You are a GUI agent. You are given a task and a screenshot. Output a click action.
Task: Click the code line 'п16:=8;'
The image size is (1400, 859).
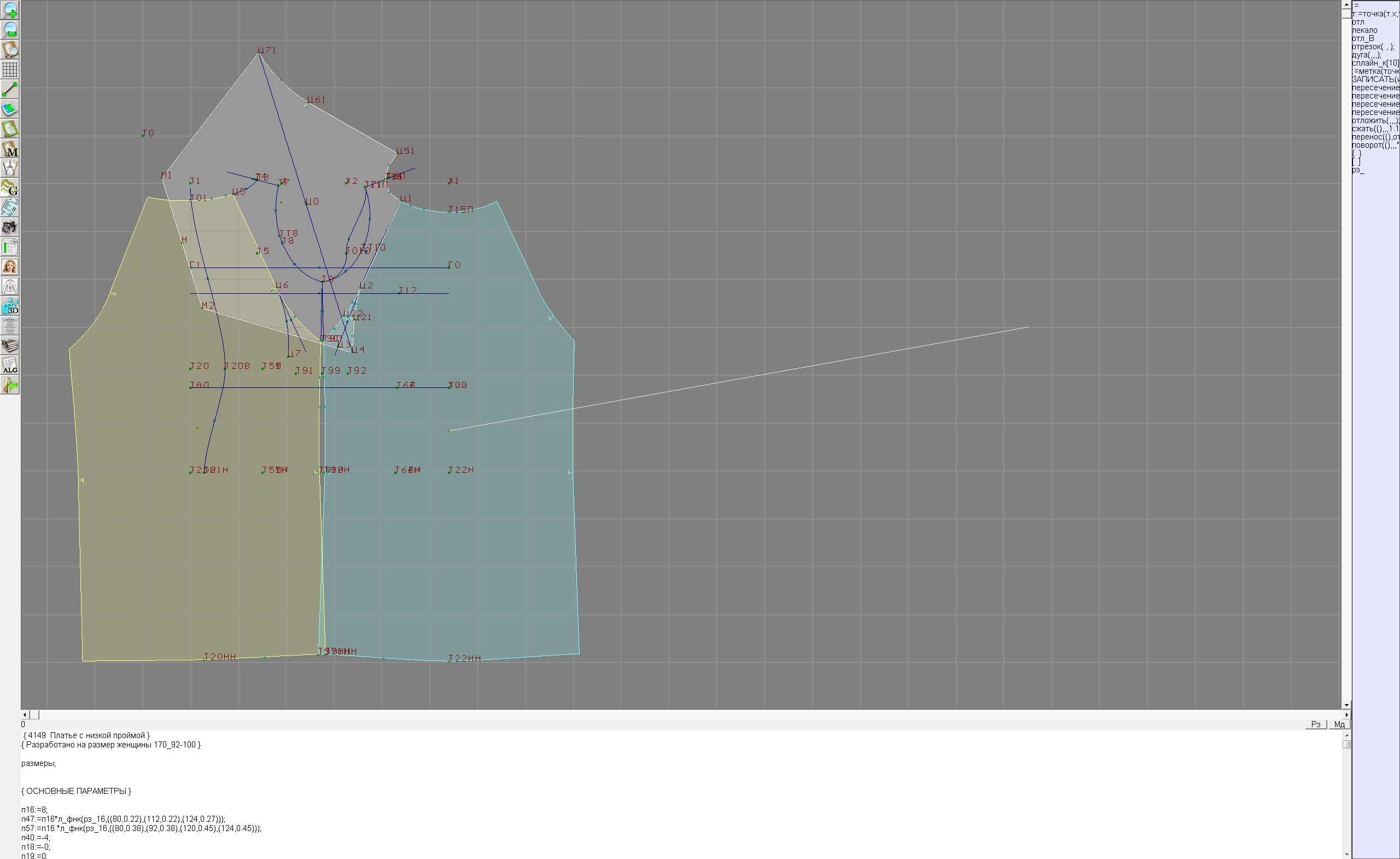34,810
